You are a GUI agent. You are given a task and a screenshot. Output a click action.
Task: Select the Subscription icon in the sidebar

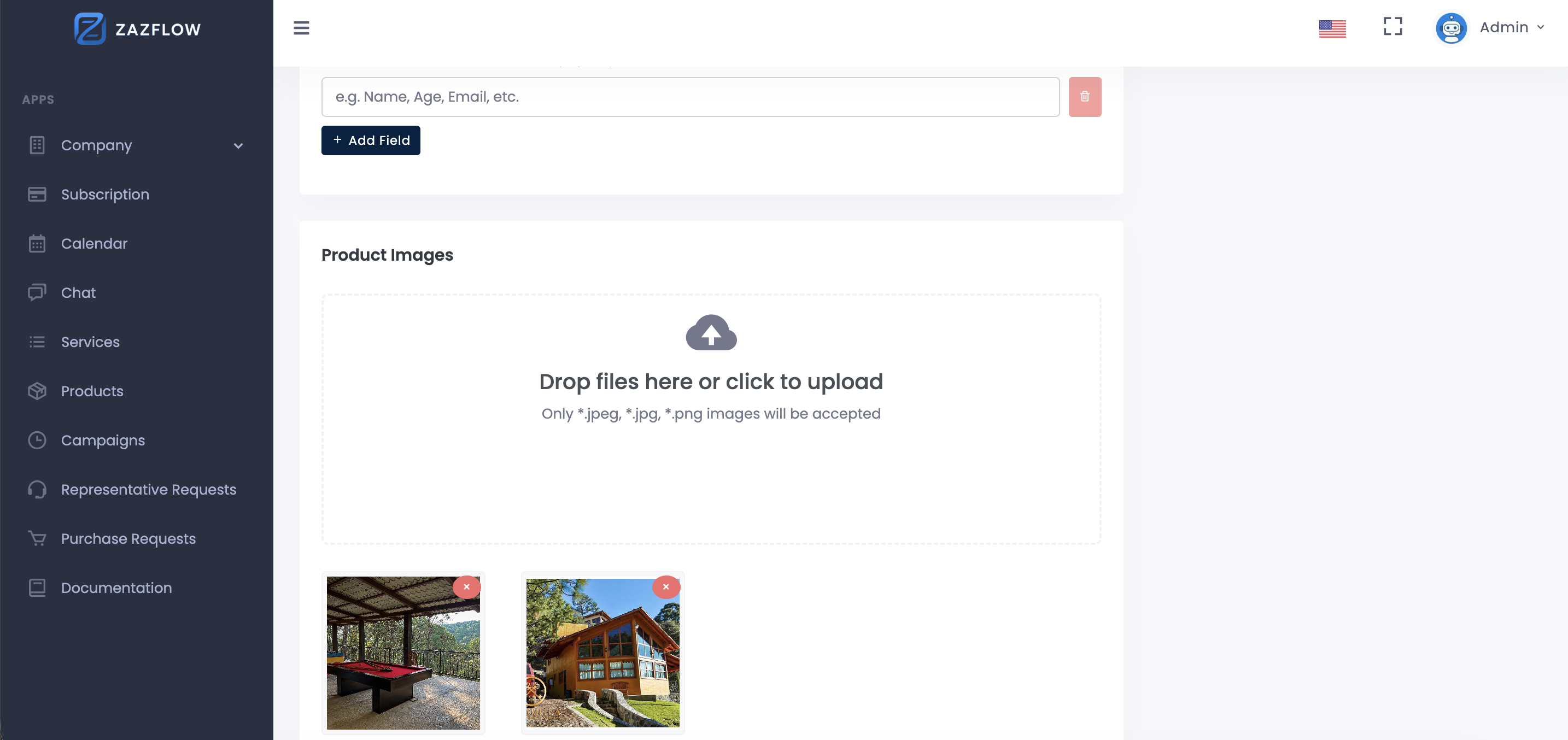(x=37, y=194)
